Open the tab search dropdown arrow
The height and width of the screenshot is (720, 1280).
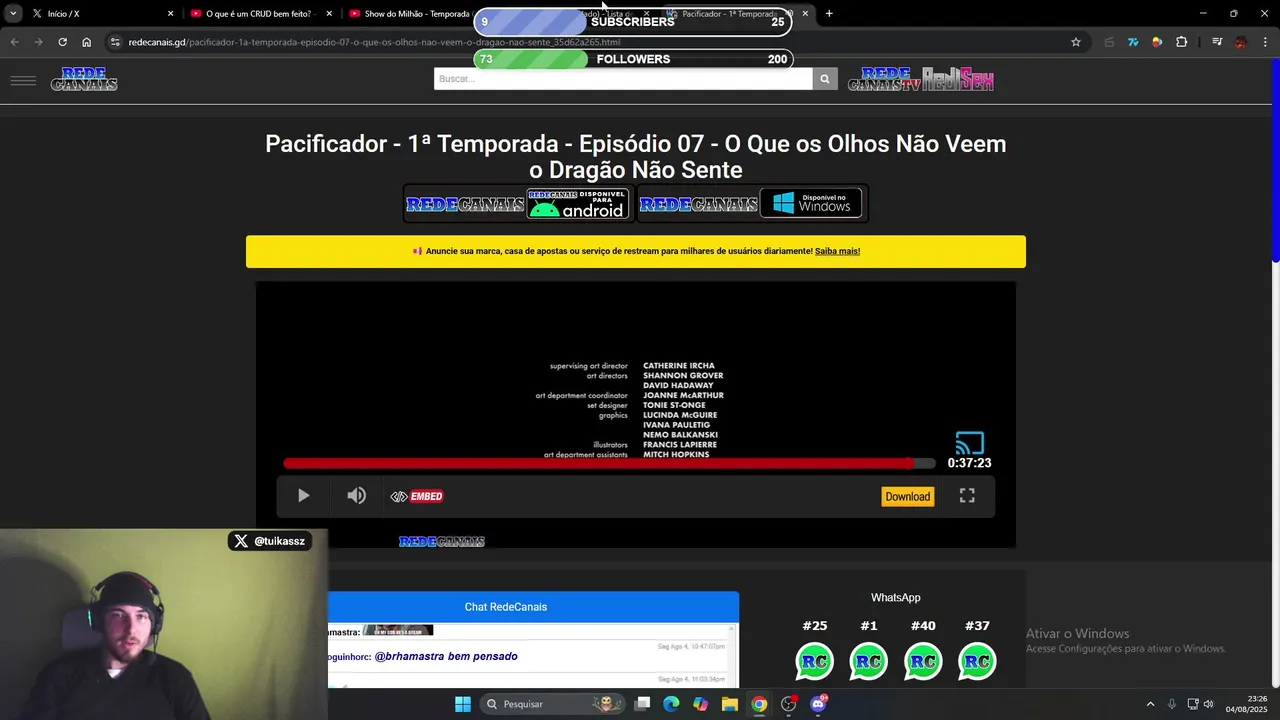click(x=13, y=14)
